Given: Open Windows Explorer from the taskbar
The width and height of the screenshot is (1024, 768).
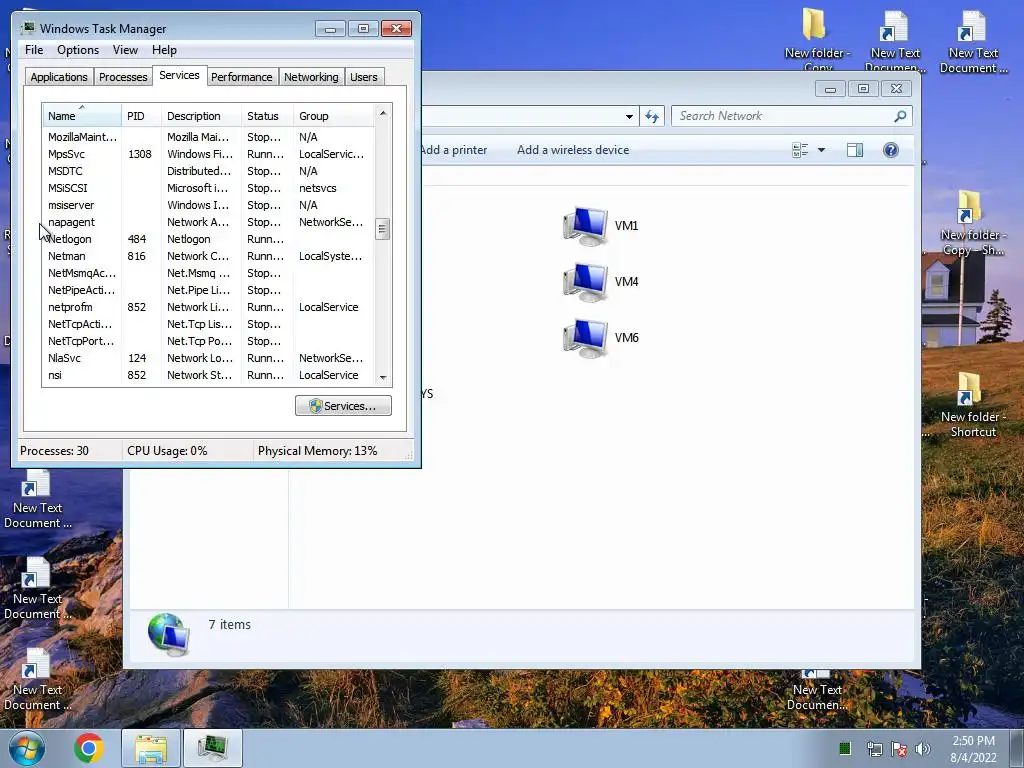Looking at the screenshot, I should click(151, 748).
